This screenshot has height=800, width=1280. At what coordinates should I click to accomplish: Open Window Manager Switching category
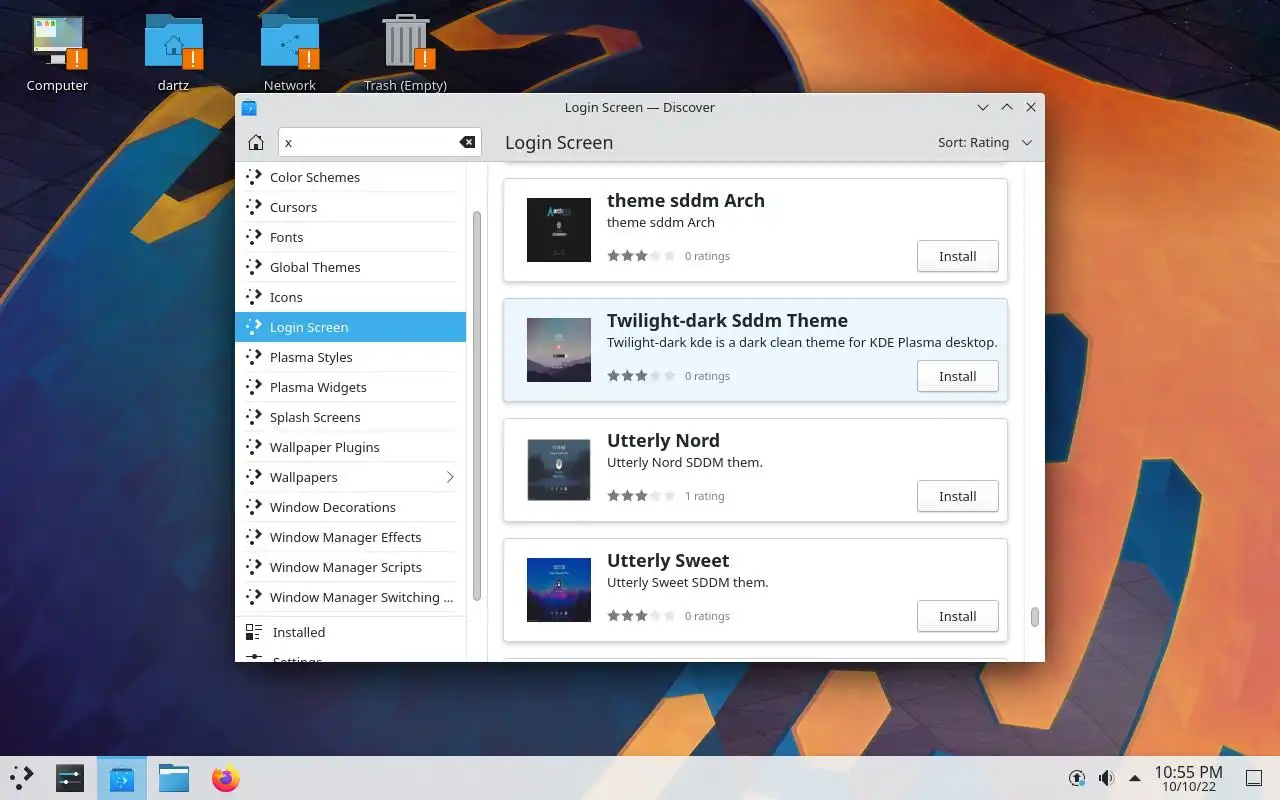click(x=350, y=597)
